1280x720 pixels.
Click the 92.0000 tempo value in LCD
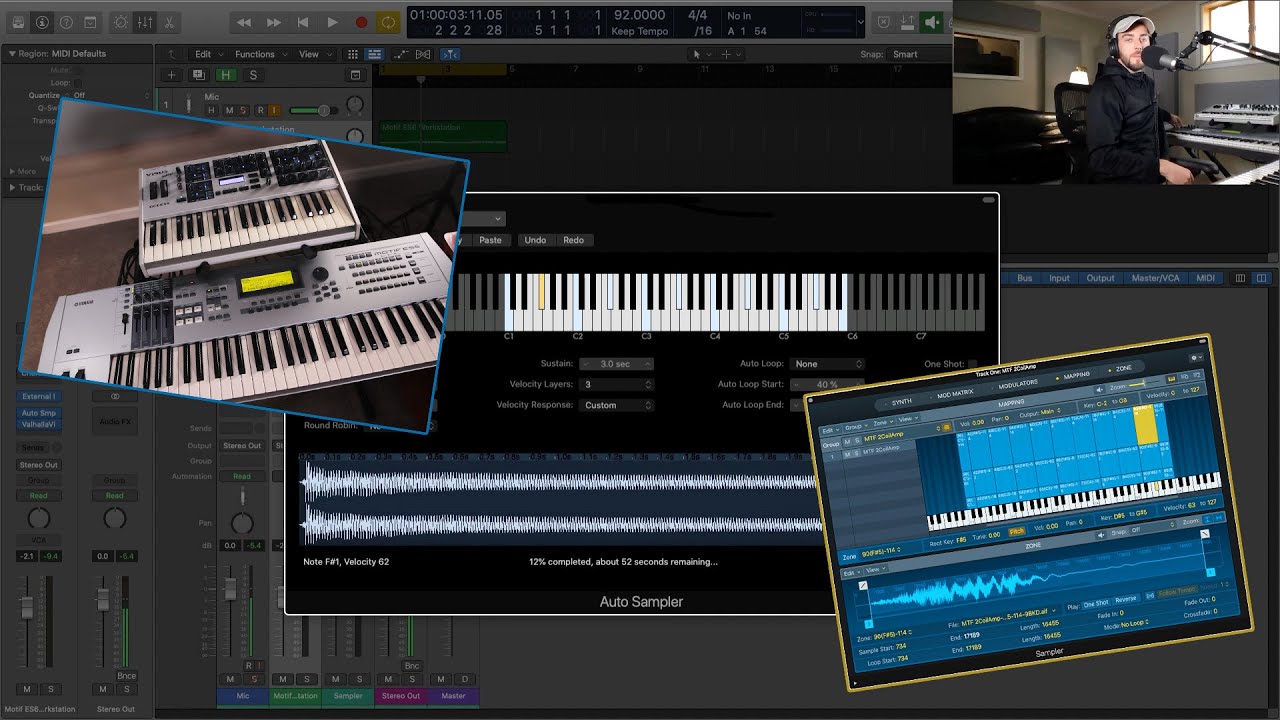tap(639, 15)
